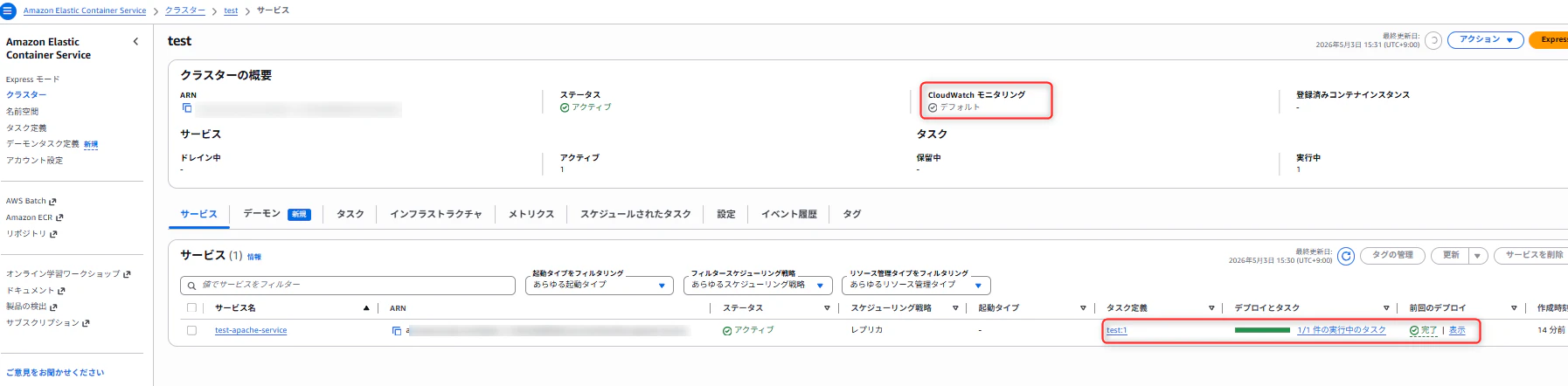Open Amazon ECR external link
Screen dimensions: 1568x386
click(x=34, y=217)
